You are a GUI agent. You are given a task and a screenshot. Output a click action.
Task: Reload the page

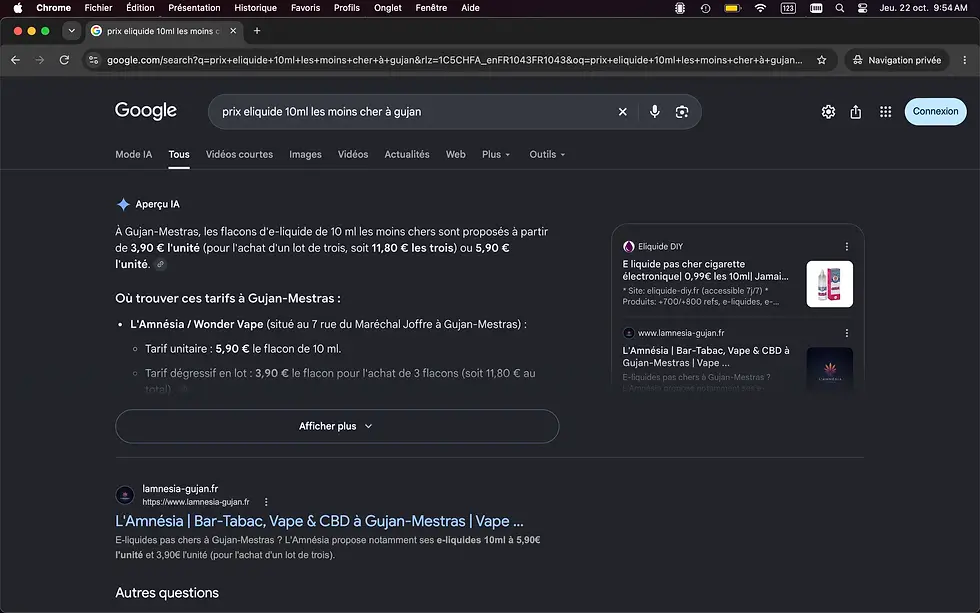[64, 60]
